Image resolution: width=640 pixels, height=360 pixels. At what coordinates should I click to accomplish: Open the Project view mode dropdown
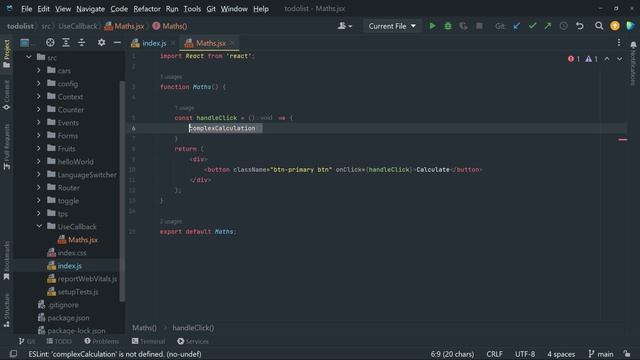[27, 42]
